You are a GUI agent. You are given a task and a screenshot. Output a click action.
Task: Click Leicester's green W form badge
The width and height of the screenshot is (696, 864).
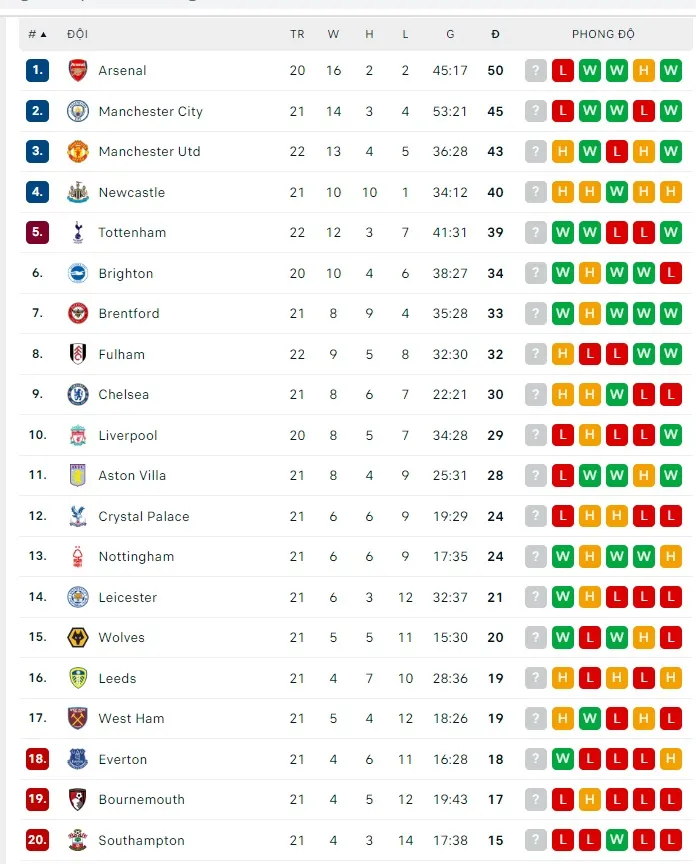point(563,597)
